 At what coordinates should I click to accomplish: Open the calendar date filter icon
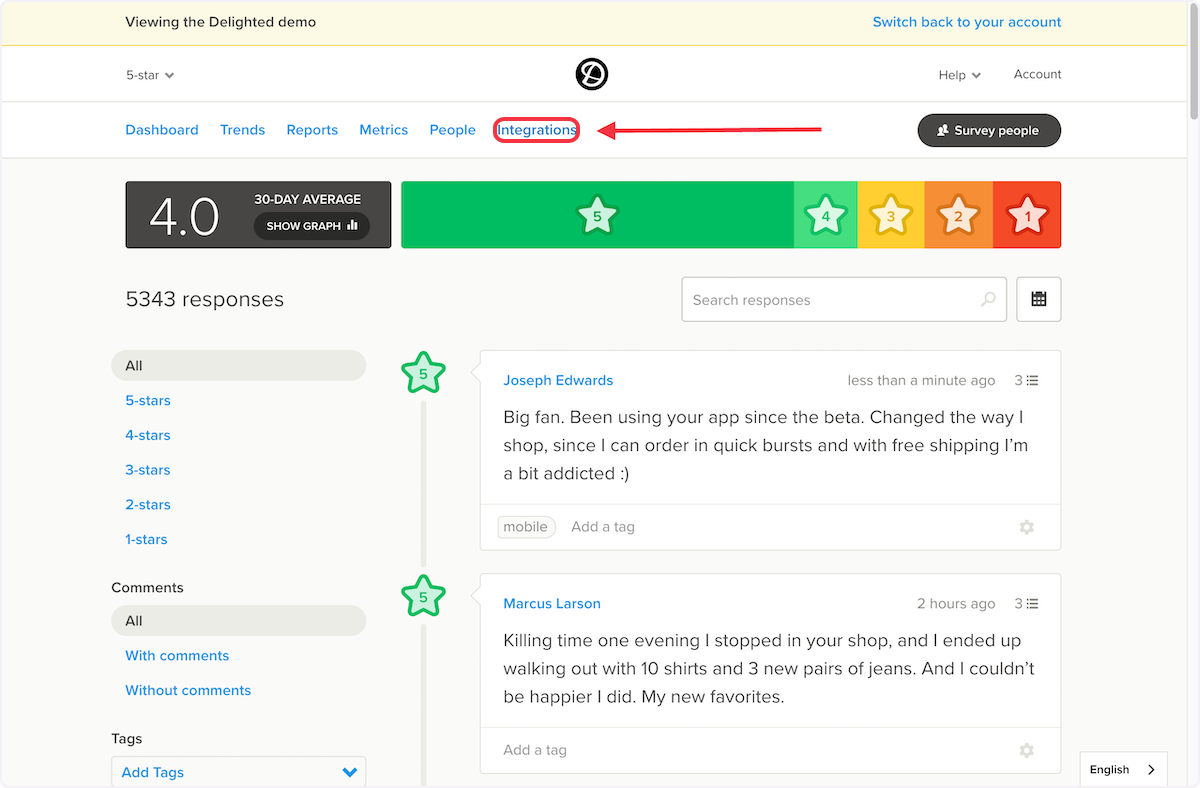(1039, 299)
